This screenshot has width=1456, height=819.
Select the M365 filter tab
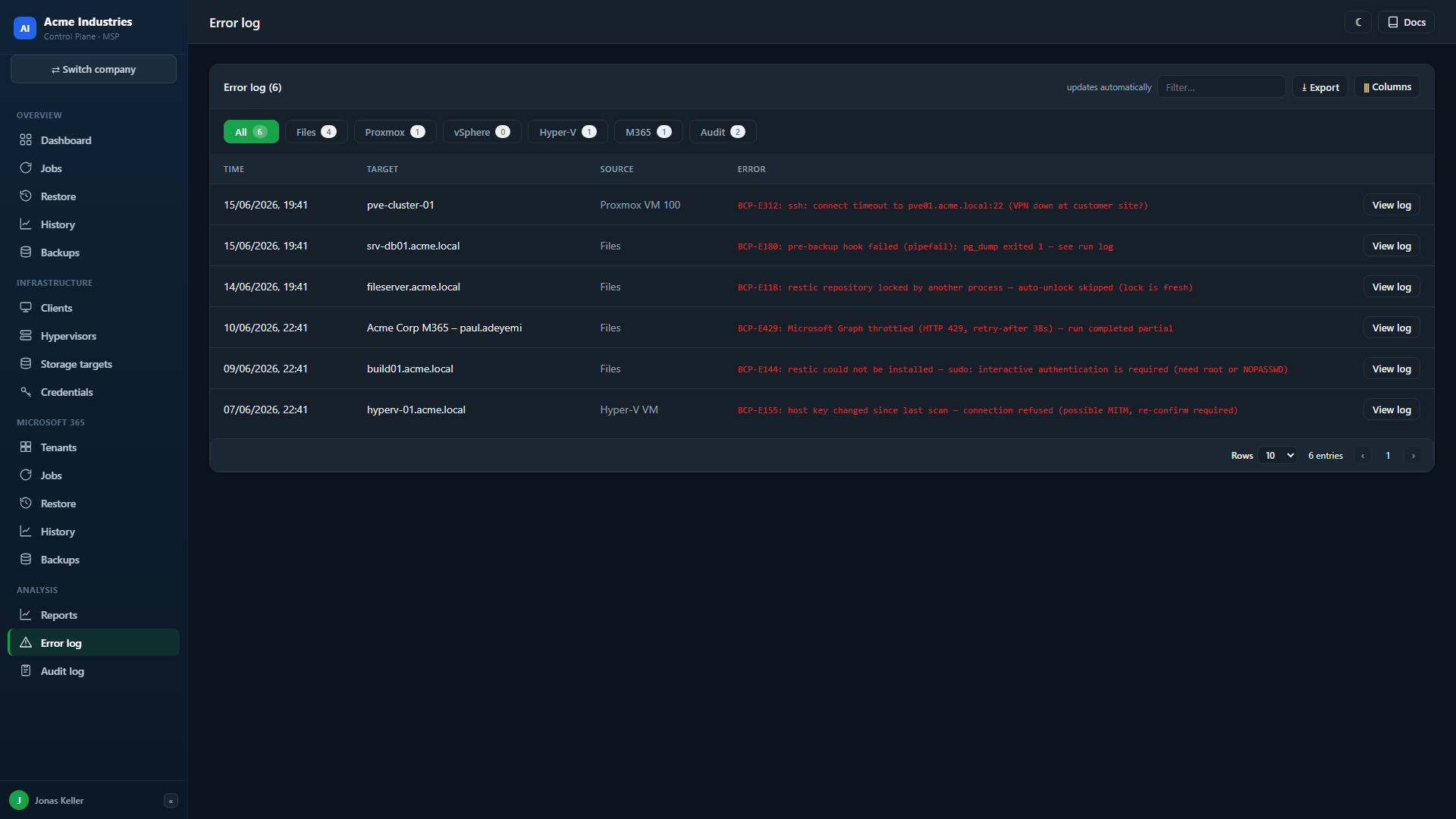(648, 132)
